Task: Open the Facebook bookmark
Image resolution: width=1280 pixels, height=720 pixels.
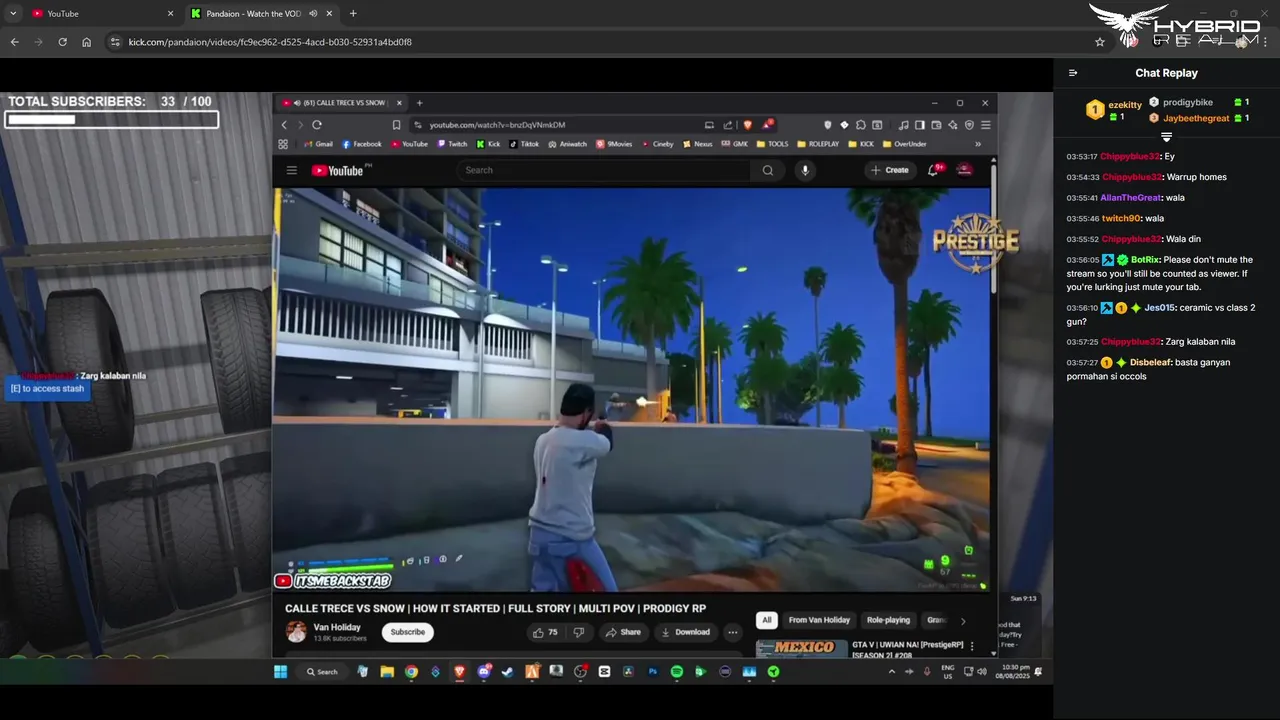Action: 362,144
